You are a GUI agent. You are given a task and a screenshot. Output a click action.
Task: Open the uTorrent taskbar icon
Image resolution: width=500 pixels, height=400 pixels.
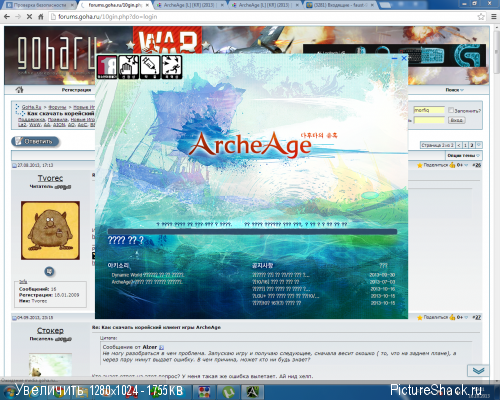coord(228,392)
